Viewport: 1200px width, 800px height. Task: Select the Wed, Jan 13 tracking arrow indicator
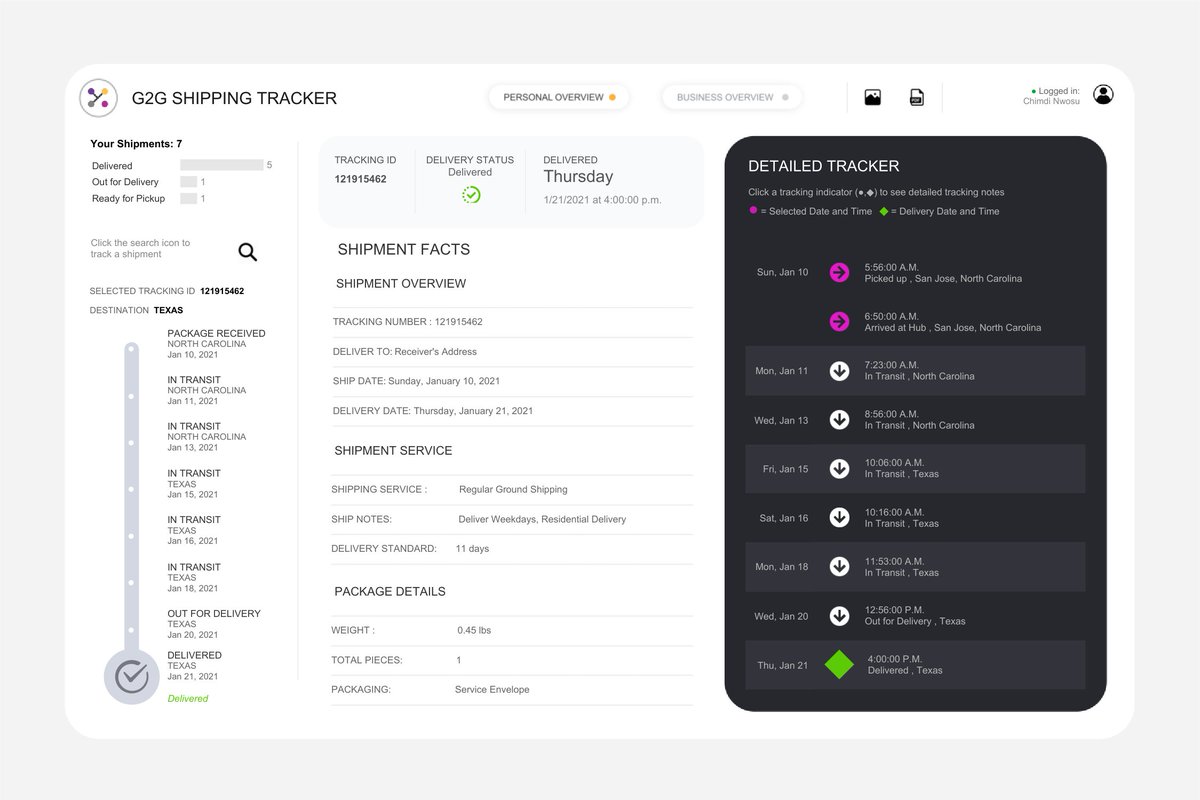[839, 420]
